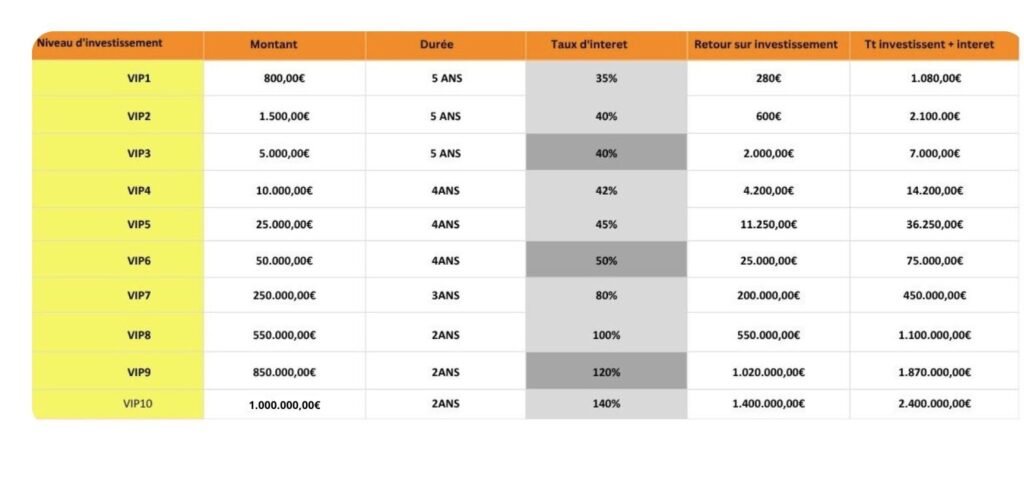Select the 600€ return cell for VIP2
Image resolution: width=1024 pixels, height=479 pixels.
point(768,116)
